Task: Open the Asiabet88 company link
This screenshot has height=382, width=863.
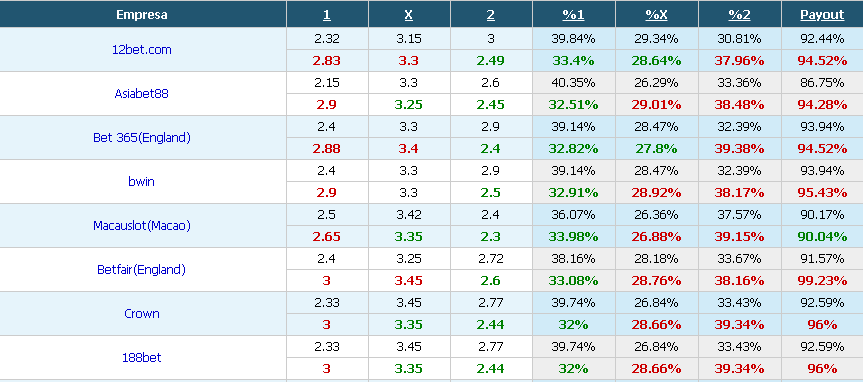Action: point(141,94)
